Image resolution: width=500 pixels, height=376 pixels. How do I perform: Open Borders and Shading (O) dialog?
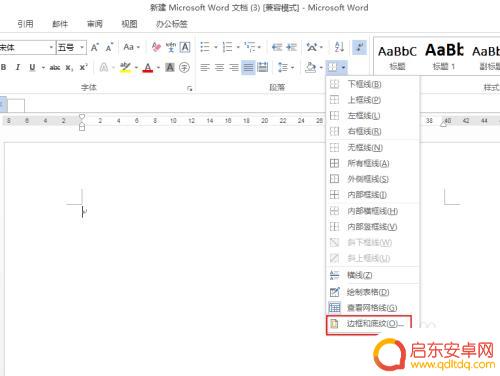[369, 324]
